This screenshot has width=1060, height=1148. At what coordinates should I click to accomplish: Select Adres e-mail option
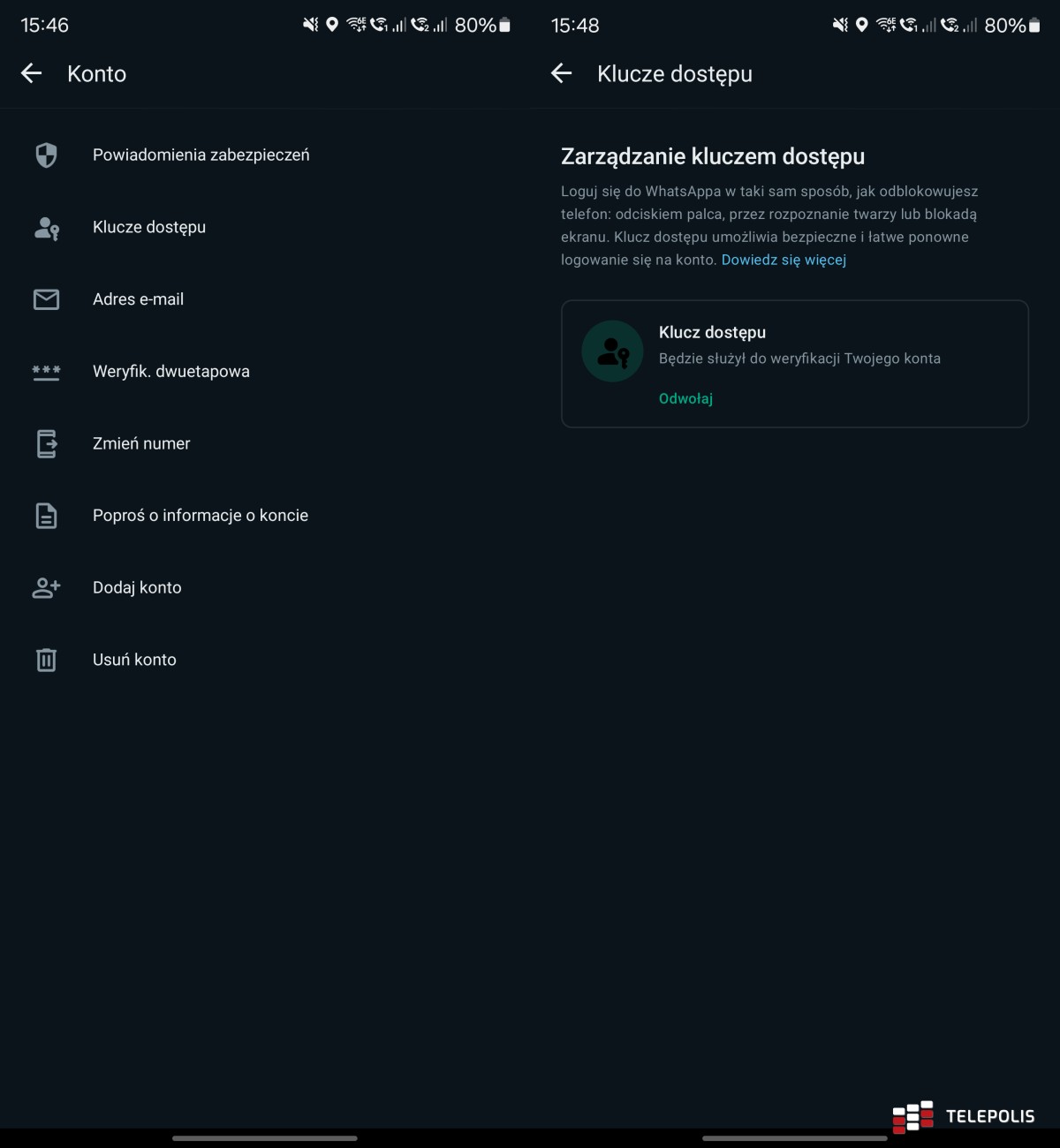pyautogui.click(x=138, y=299)
